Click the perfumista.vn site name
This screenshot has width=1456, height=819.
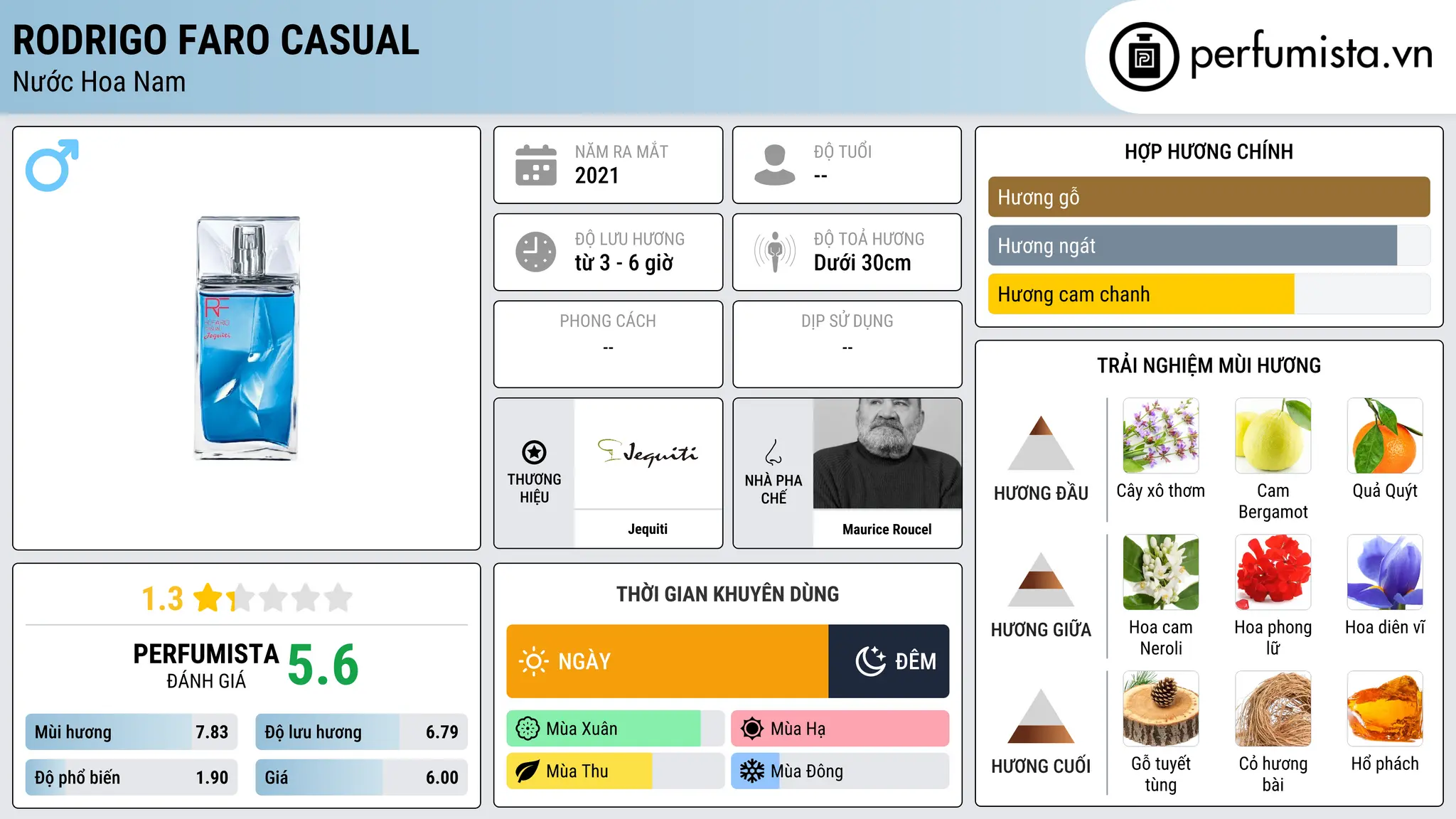click(1311, 54)
